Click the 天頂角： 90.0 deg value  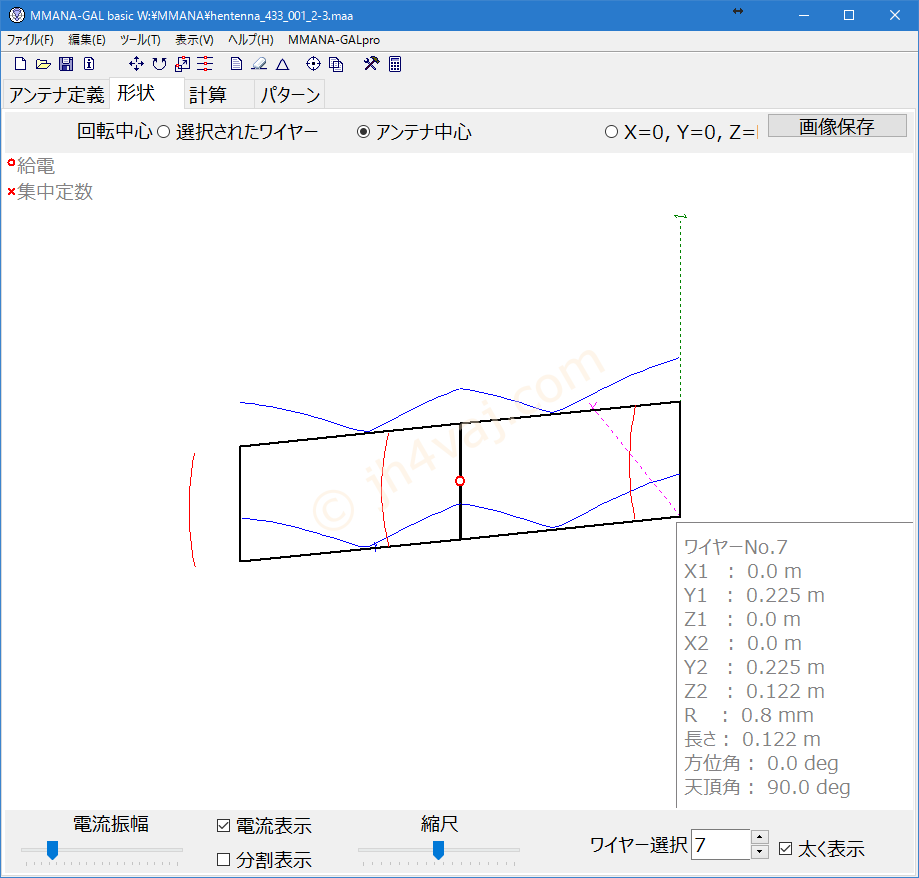pos(767,787)
